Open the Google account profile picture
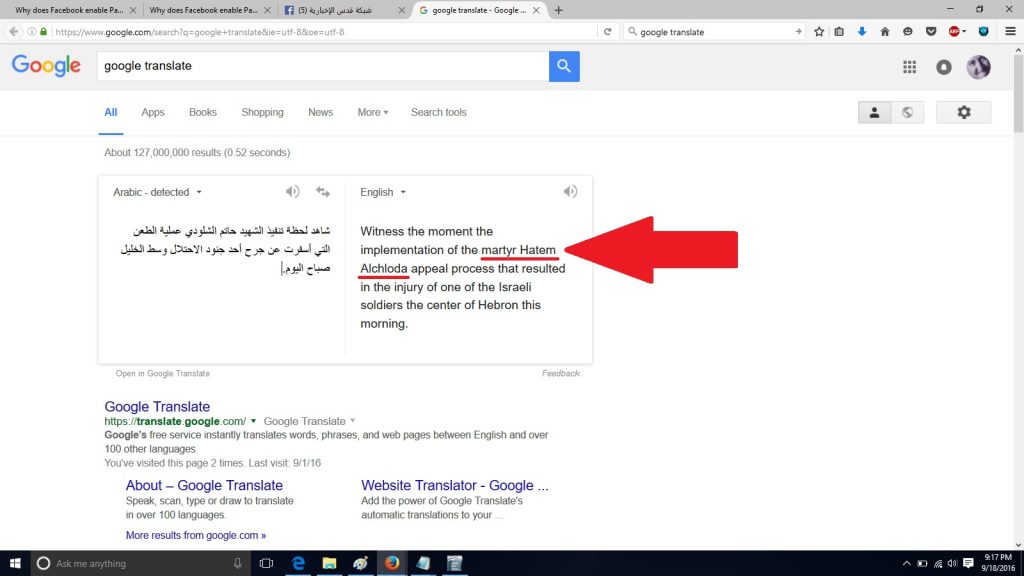 coord(978,67)
